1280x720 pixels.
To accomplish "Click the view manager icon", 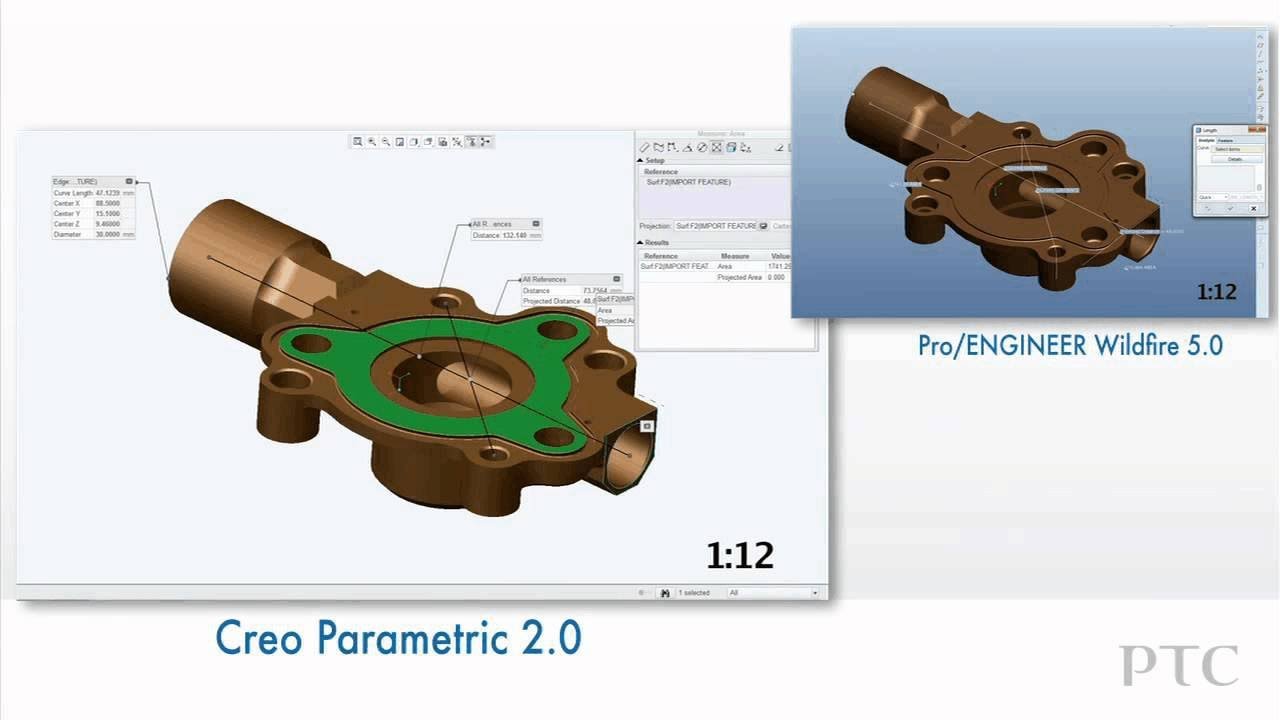I will 442,142.
